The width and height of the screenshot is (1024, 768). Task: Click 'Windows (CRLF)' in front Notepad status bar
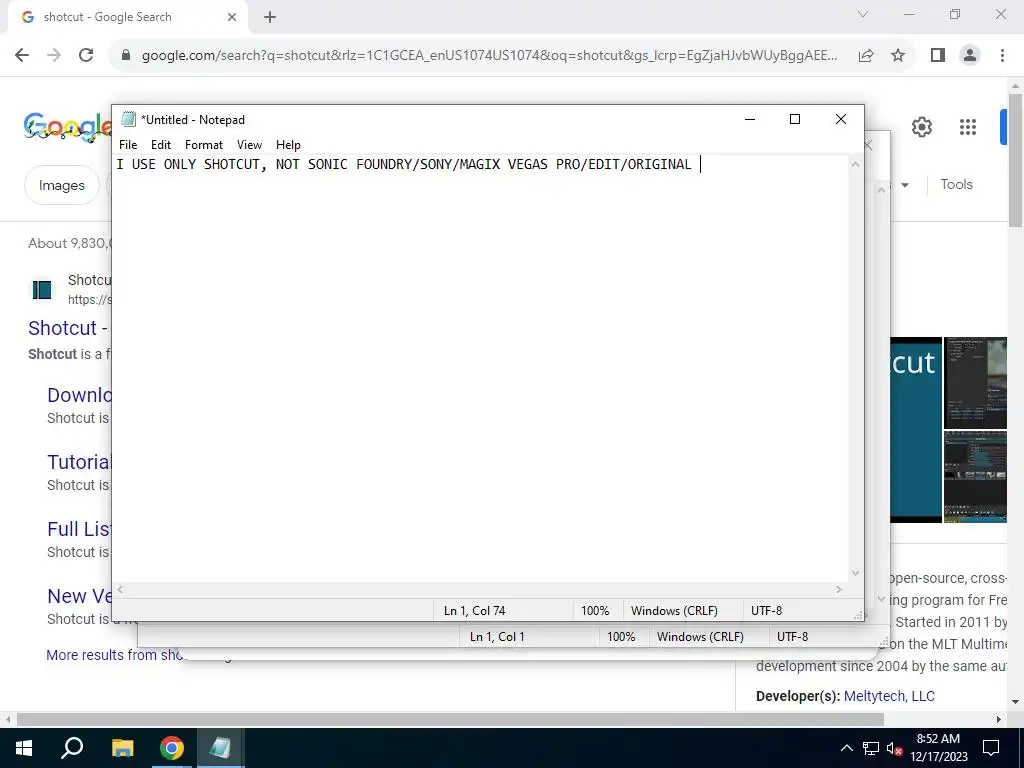click(x=674, y=611)
